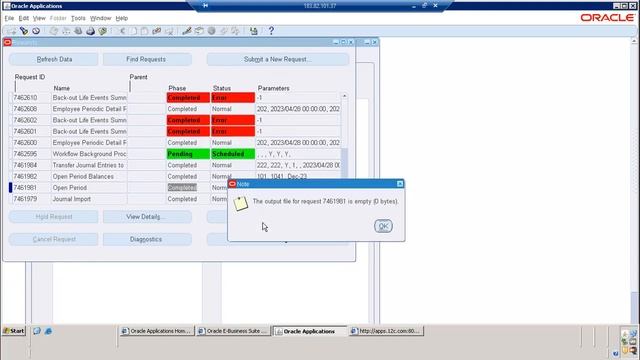Click the Parameters cell for request 7461984

coord(298,165)
